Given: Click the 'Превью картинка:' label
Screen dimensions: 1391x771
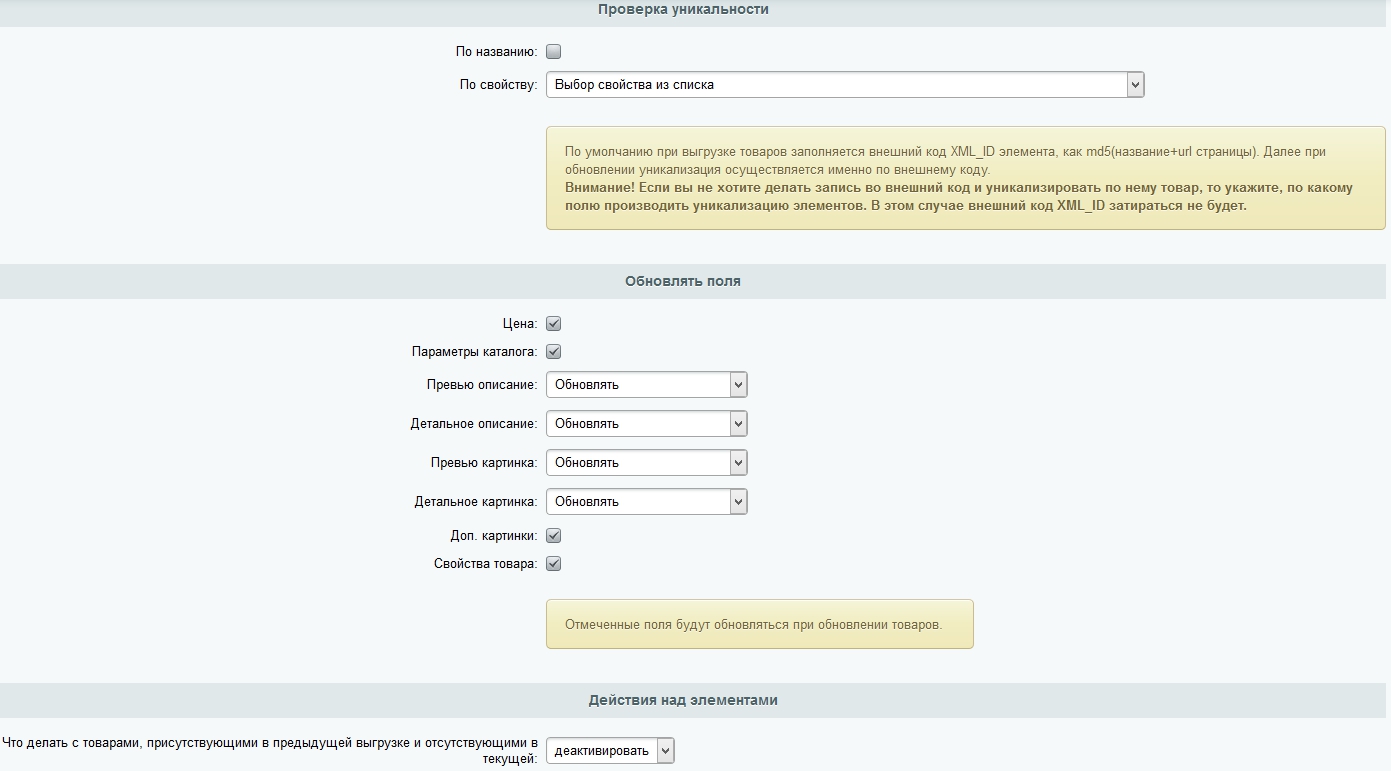Looking at the screenshot, I should pos(484,462).
